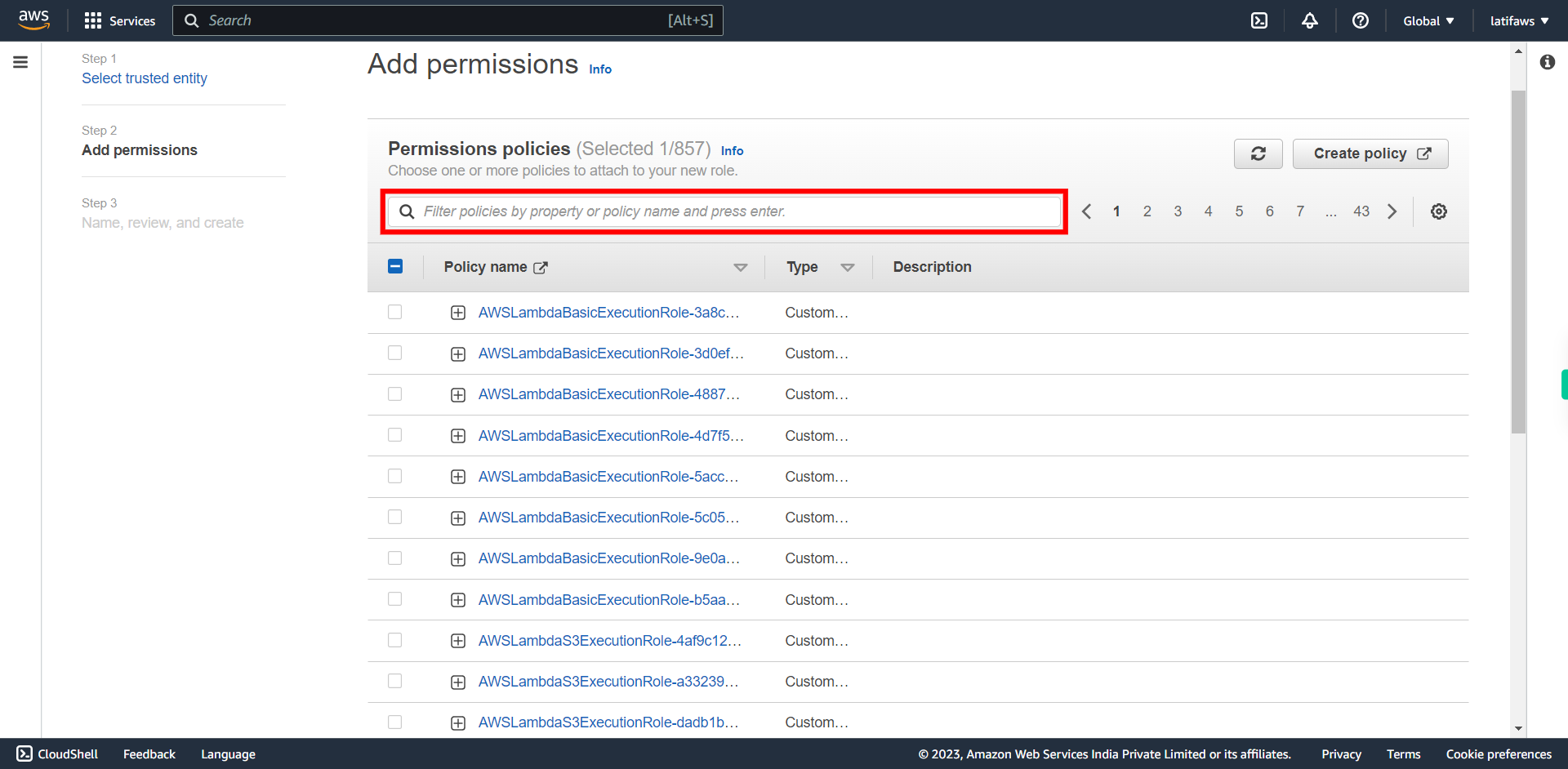The image size is (1568, 769).
Task: Open the Global region dropdown
Action: [1428, 20]
